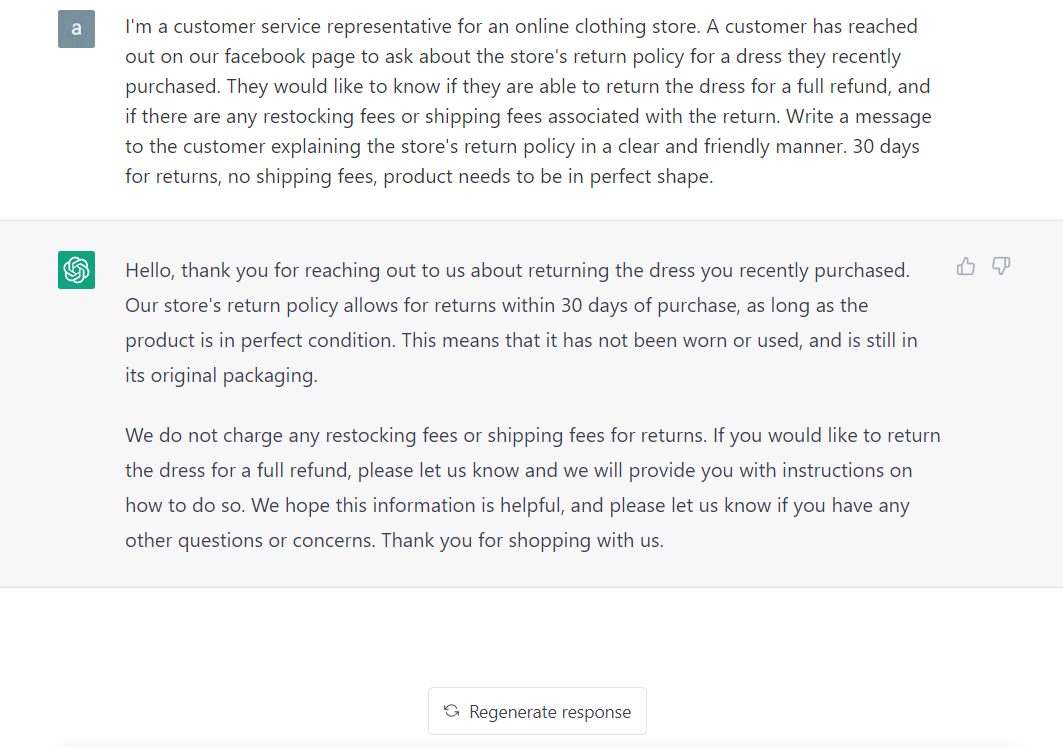Click the line starting 'how to do so. We hope'
This screenshot has width=1063, height=747.
point(517,506)
